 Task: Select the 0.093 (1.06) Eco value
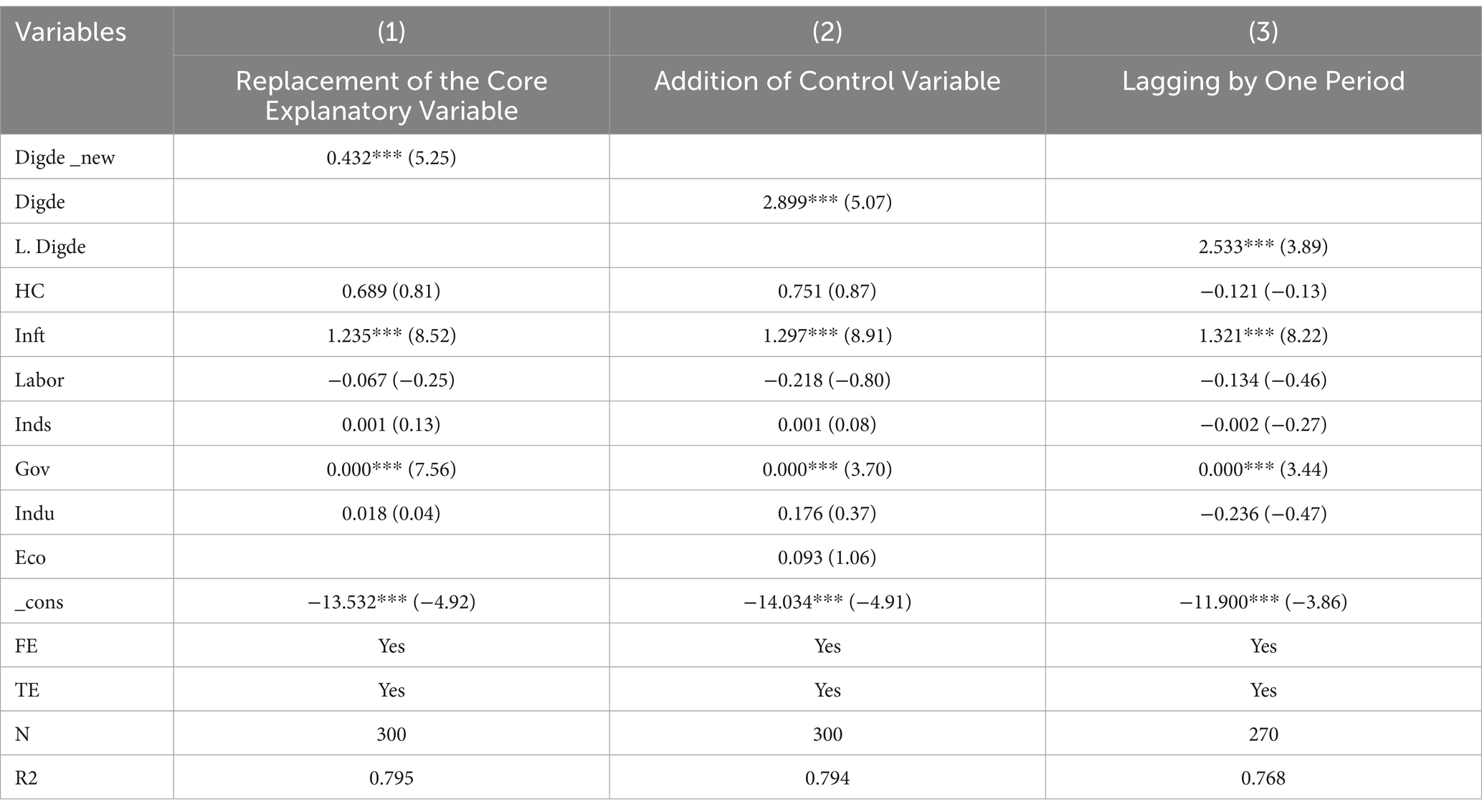pos(827,558)
